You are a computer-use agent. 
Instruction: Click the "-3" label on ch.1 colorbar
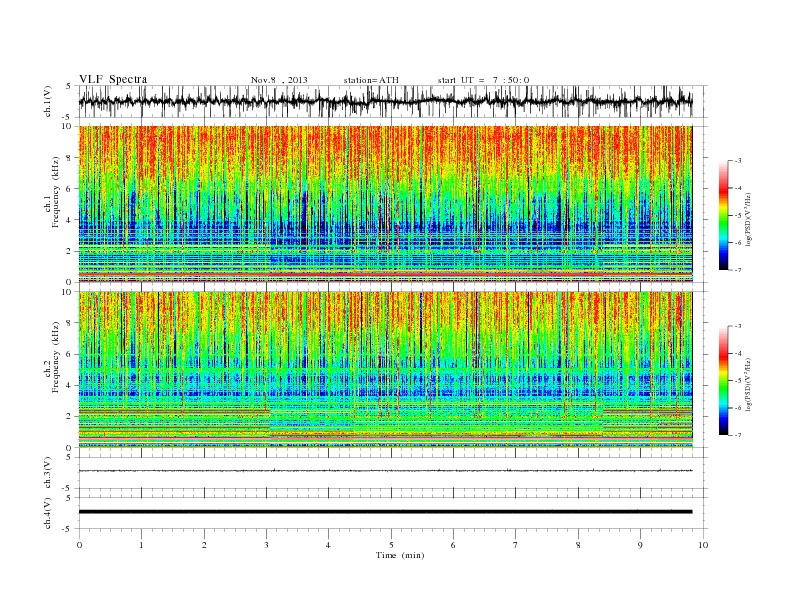pyautogui.click(x=737, y=161)
